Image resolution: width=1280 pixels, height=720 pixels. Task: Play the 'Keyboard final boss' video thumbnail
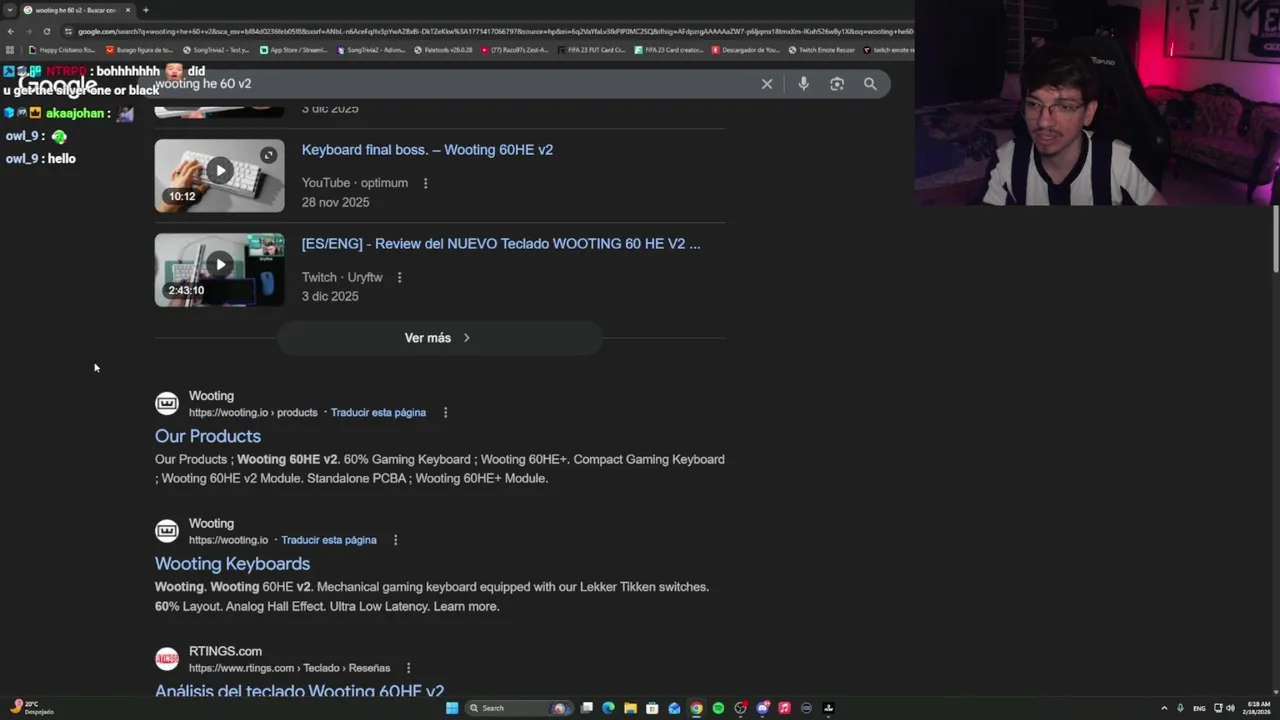pyautogui.click(x=219, y=175)
